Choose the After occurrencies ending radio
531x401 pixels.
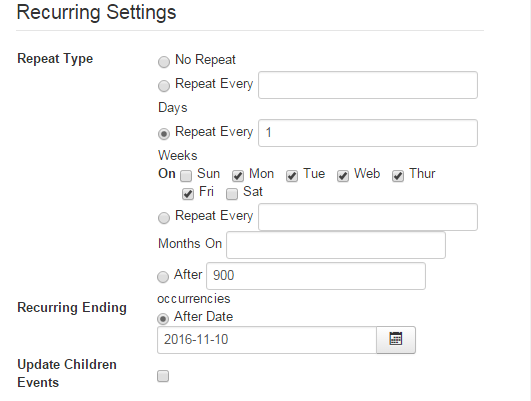163,277
